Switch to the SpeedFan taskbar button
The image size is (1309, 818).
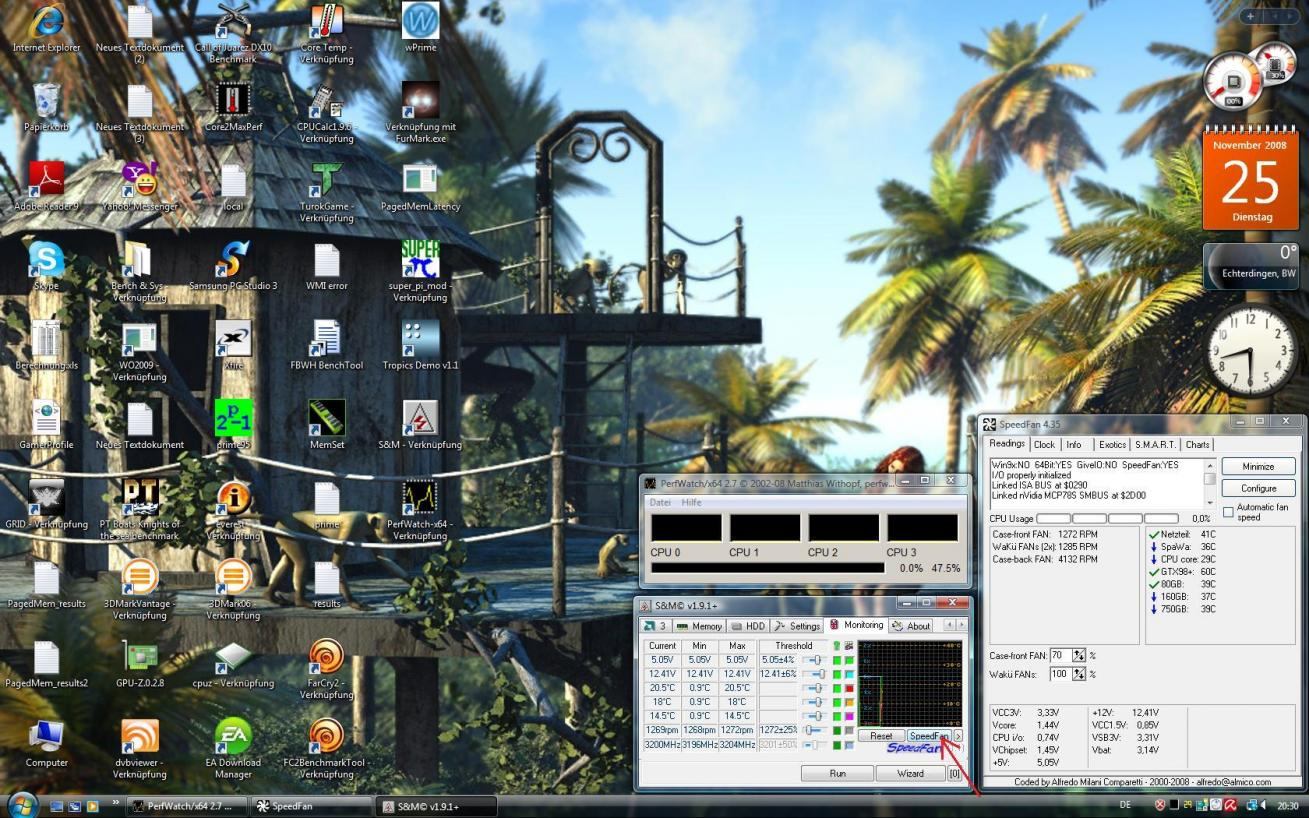(310, 806)
